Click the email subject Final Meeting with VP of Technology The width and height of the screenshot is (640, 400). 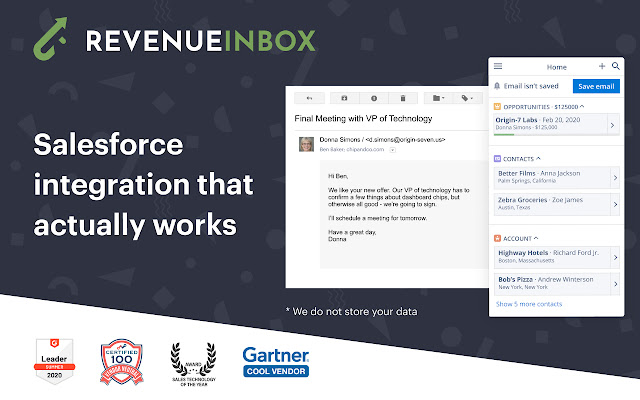pyautogui.click(x=363, y=119)
